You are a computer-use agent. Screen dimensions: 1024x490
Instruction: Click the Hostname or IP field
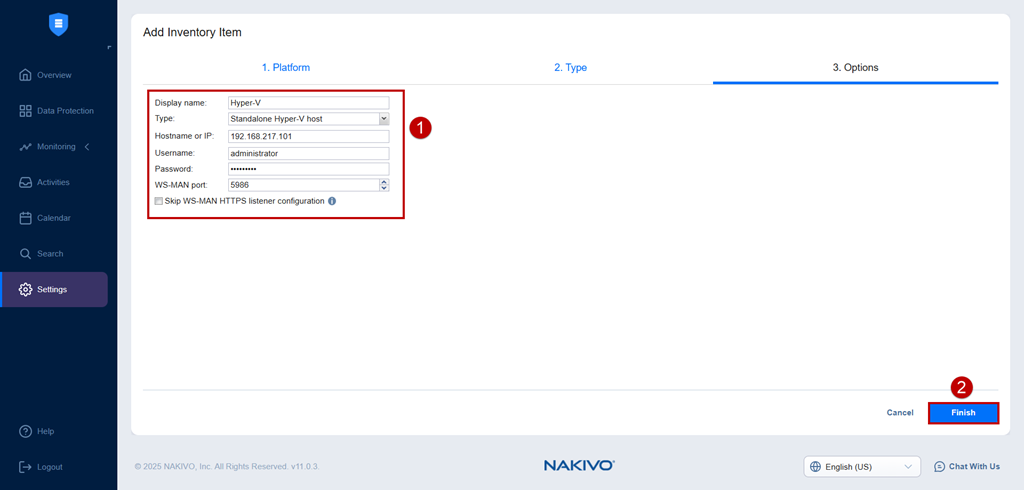[x=308, y=137]
